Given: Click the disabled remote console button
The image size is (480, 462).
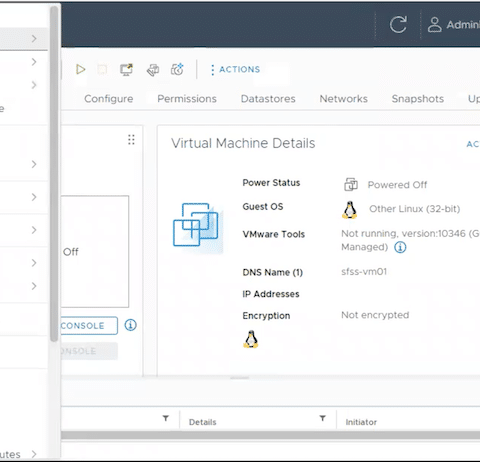Looking at the screenshot, I should point(89,351).
